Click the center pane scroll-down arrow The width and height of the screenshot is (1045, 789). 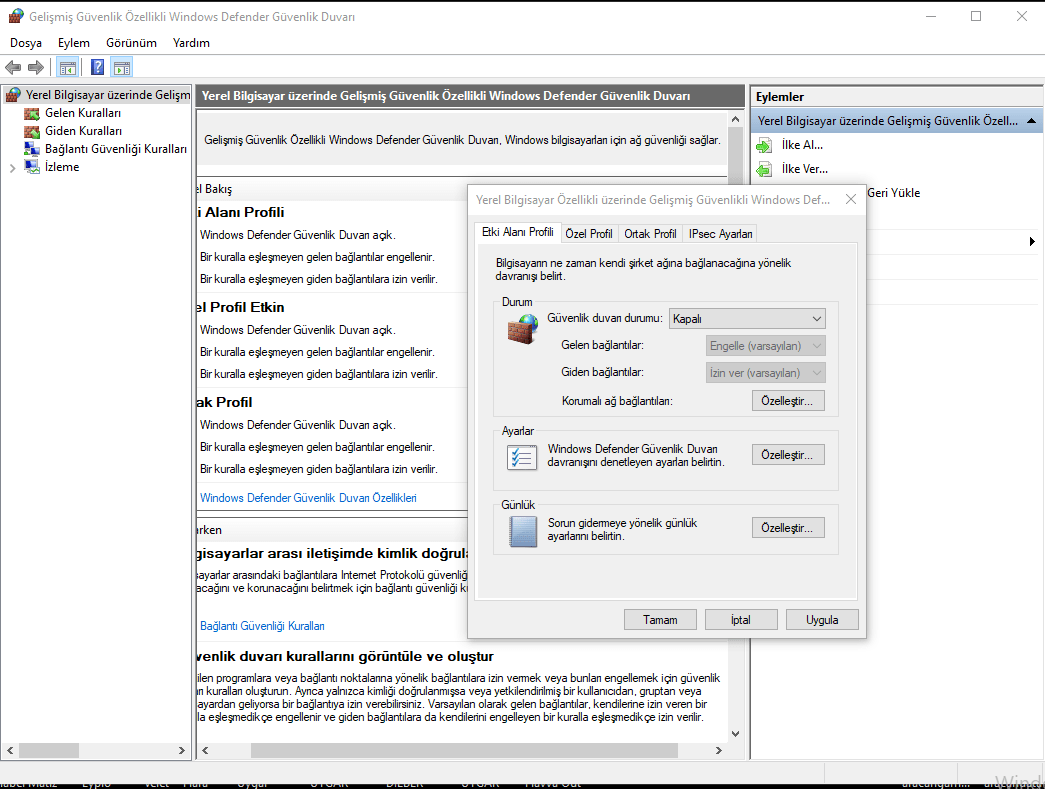click(735, 734)
